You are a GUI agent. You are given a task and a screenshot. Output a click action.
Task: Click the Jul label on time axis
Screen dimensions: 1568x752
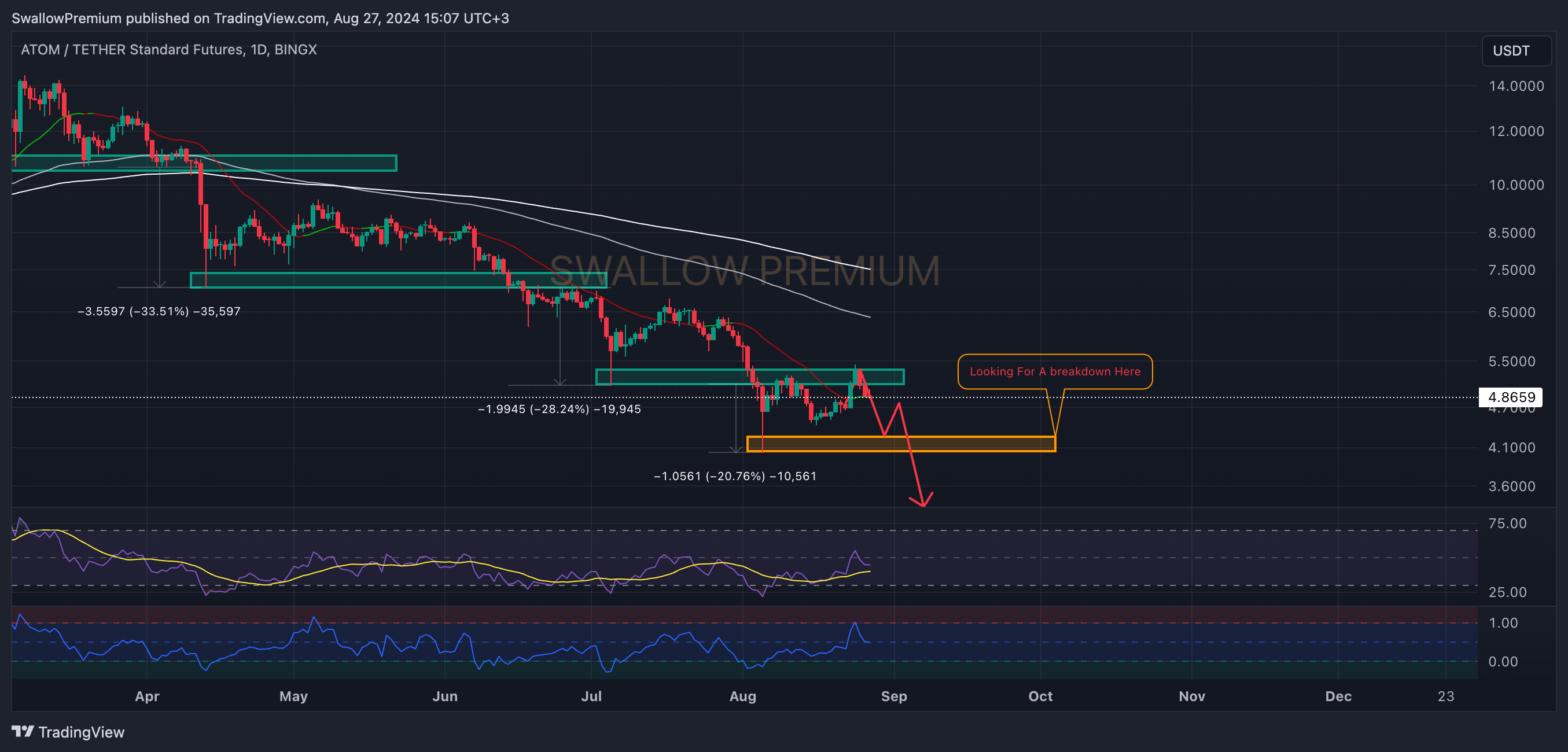pyautogui.click(x=591, y=696)
